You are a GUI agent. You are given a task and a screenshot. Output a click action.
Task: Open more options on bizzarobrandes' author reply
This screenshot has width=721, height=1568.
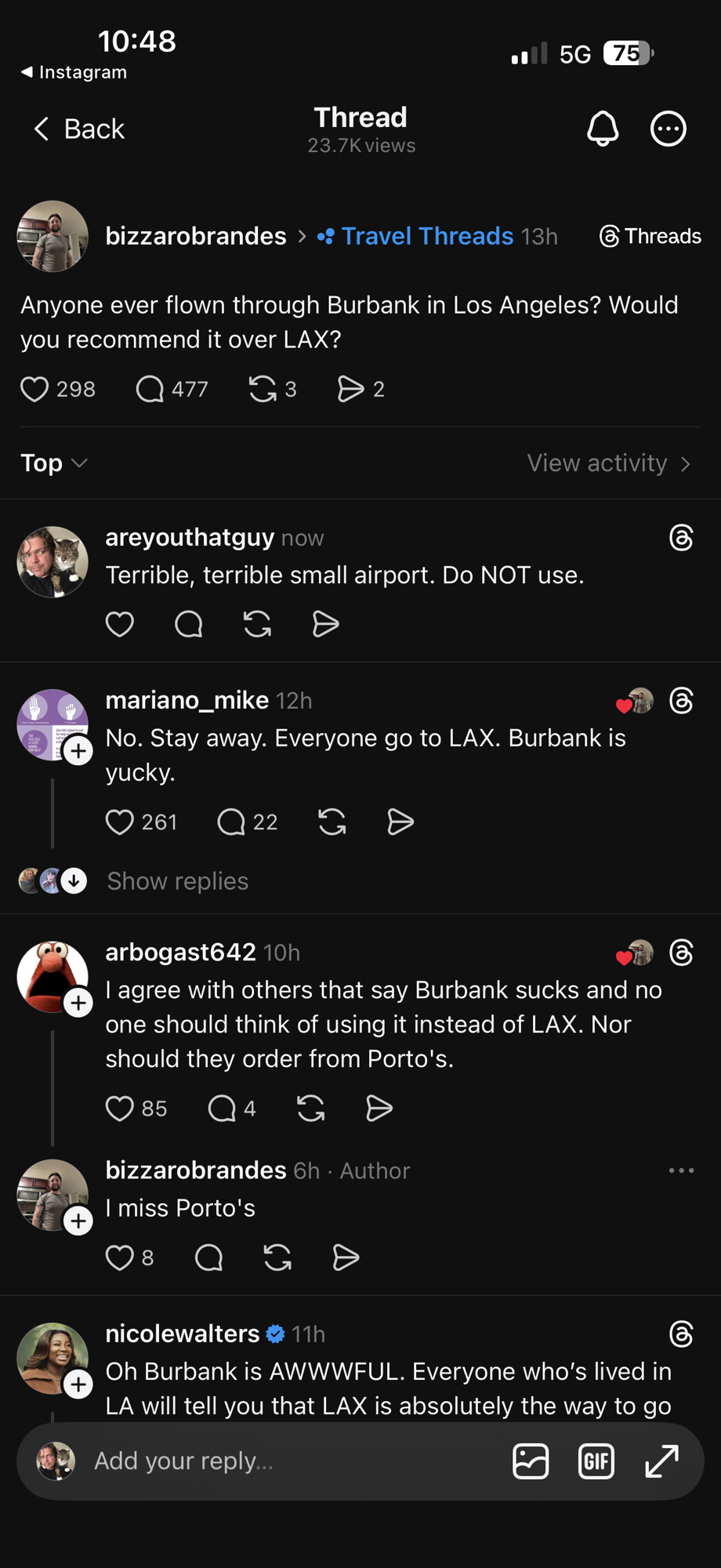click(681, 1171)
